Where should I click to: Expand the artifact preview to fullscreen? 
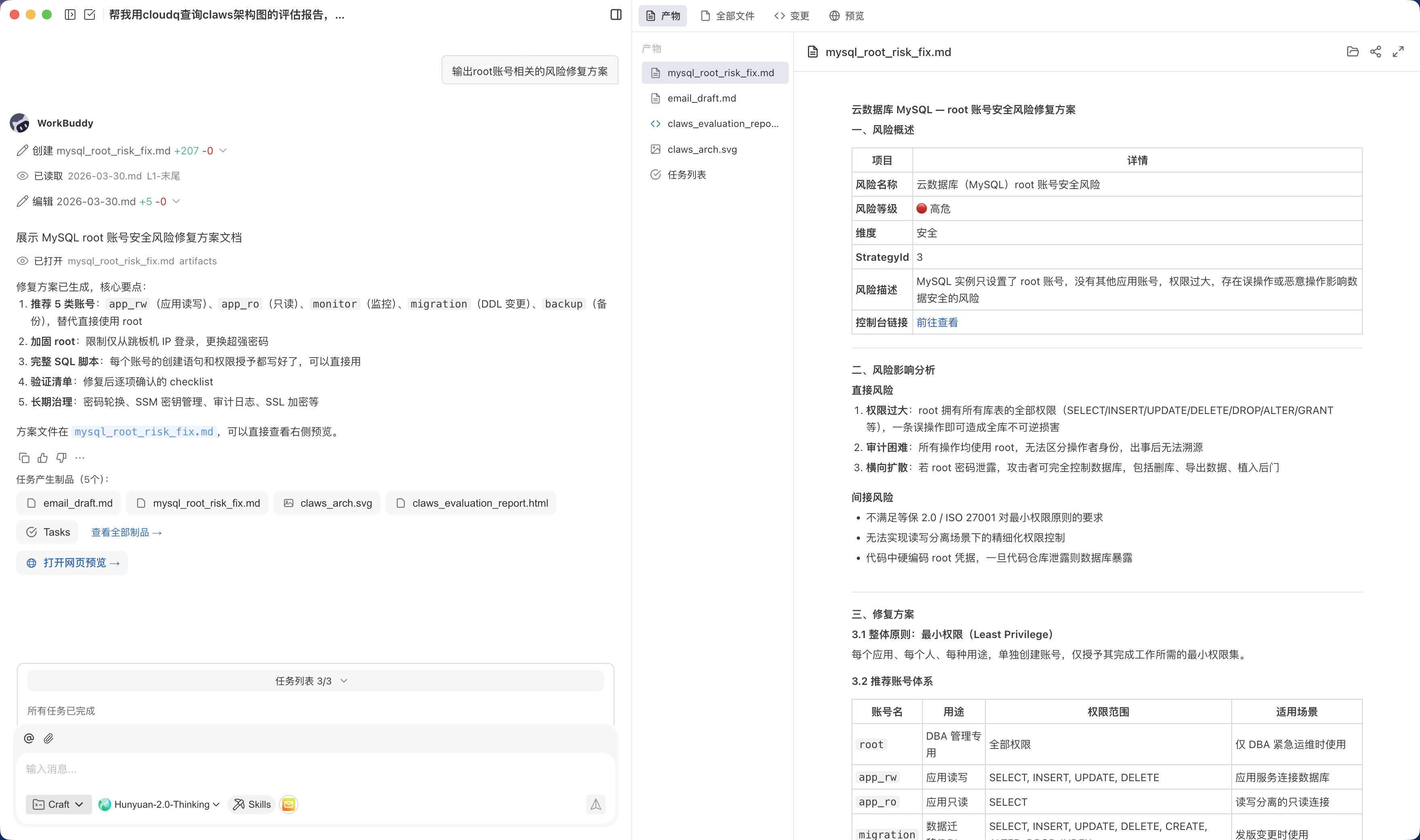click(x=1398, y=52)
